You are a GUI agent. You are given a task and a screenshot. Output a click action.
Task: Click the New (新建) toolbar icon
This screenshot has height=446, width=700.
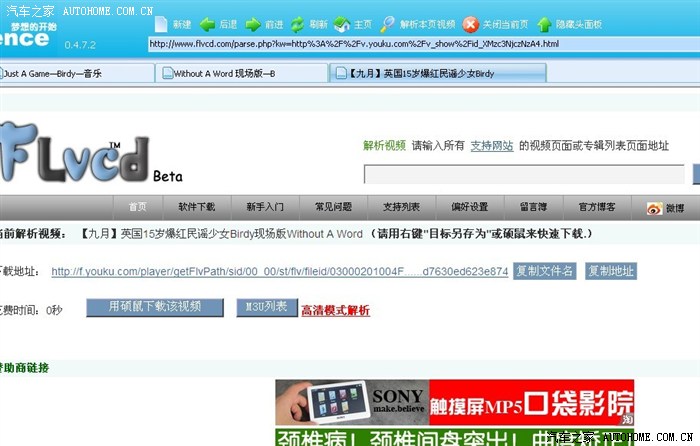(x=158, y=23)
